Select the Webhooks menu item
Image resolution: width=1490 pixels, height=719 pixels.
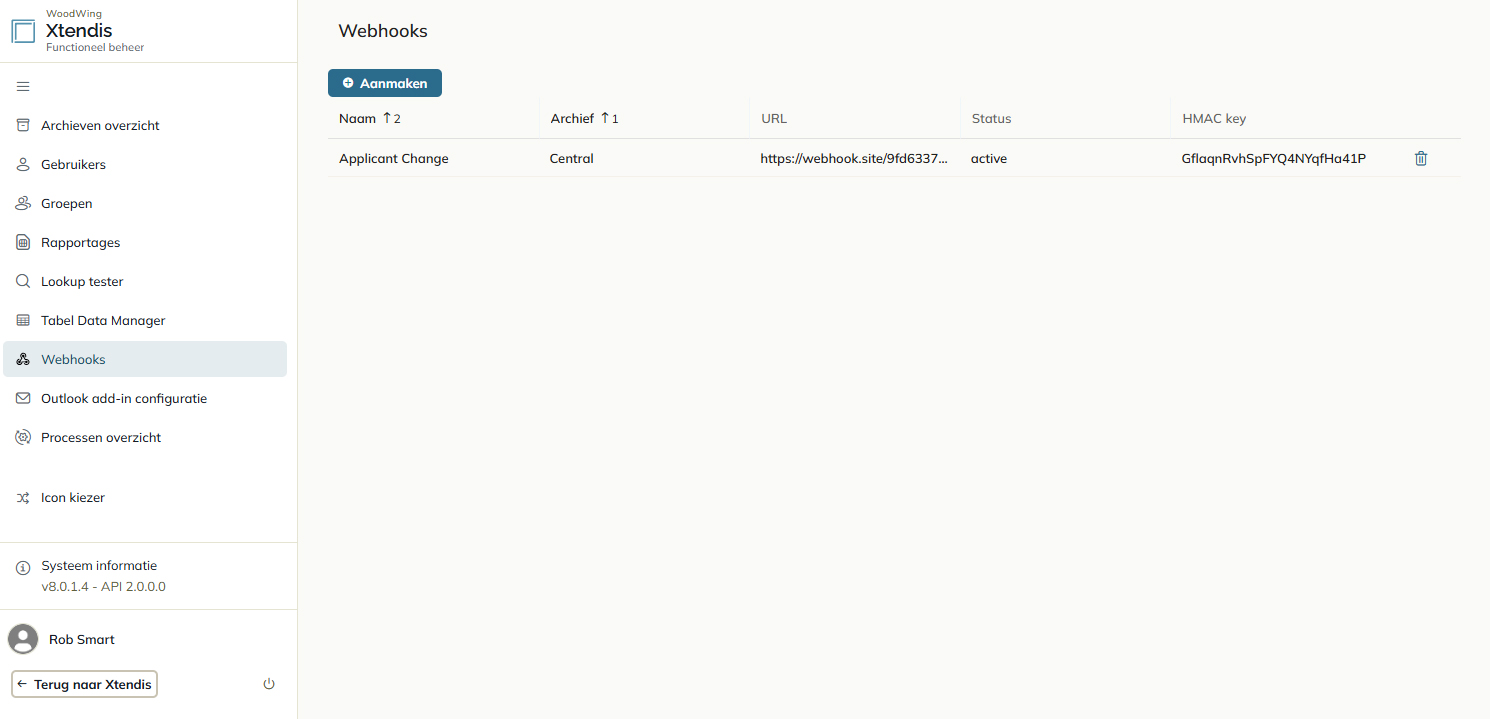click(145, 359)
